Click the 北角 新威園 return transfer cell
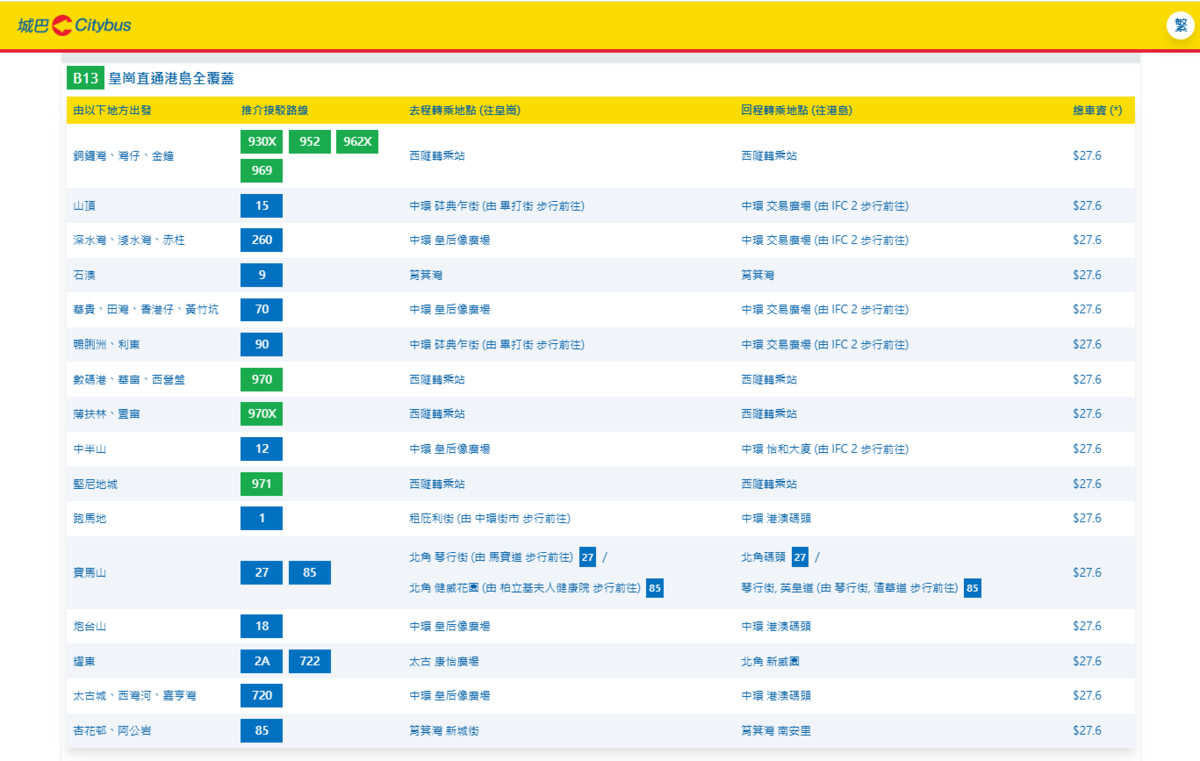Screen dimensions: 1200x761 tap(771, 661)
